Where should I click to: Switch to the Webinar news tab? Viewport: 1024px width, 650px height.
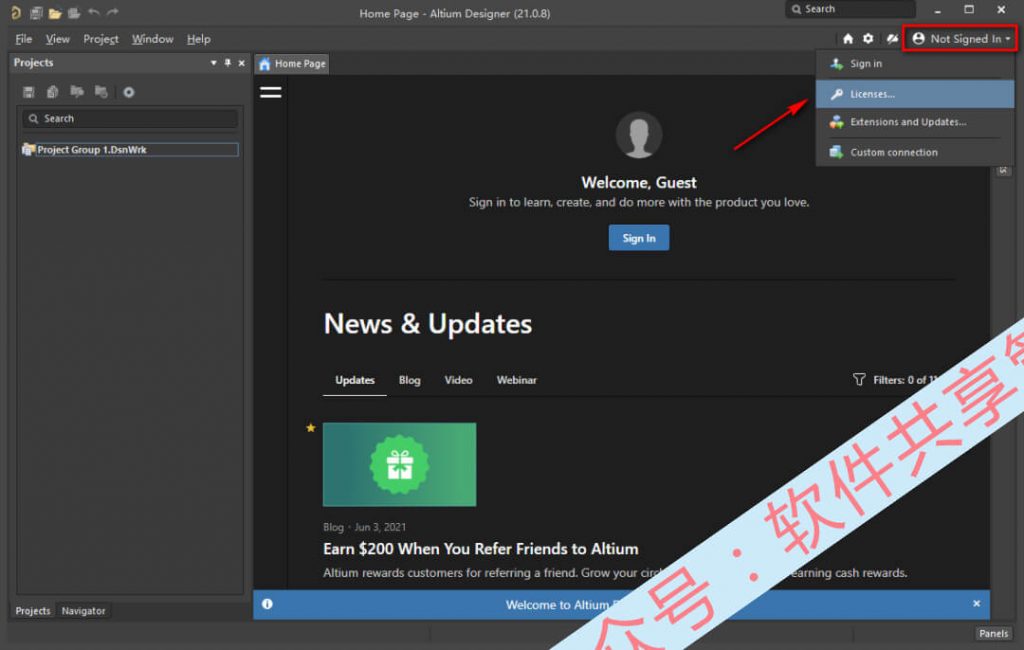pyautogui.click(x=517, y=380)
